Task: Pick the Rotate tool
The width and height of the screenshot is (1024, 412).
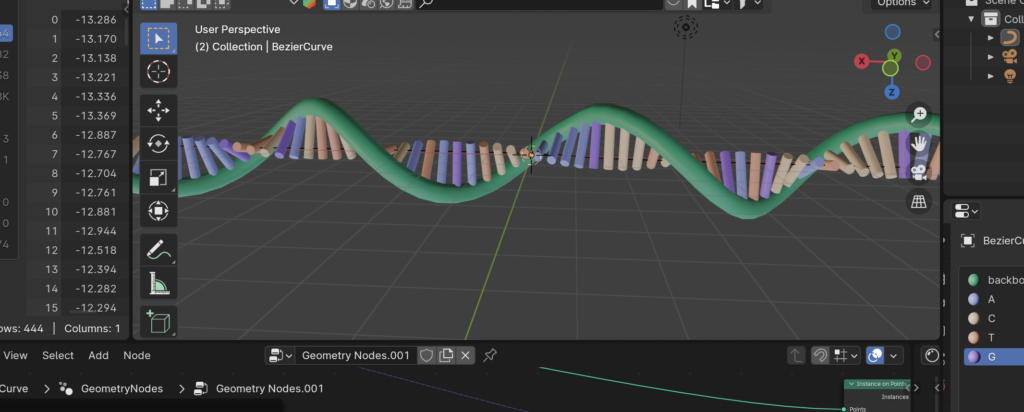Action: pos(158,144)
